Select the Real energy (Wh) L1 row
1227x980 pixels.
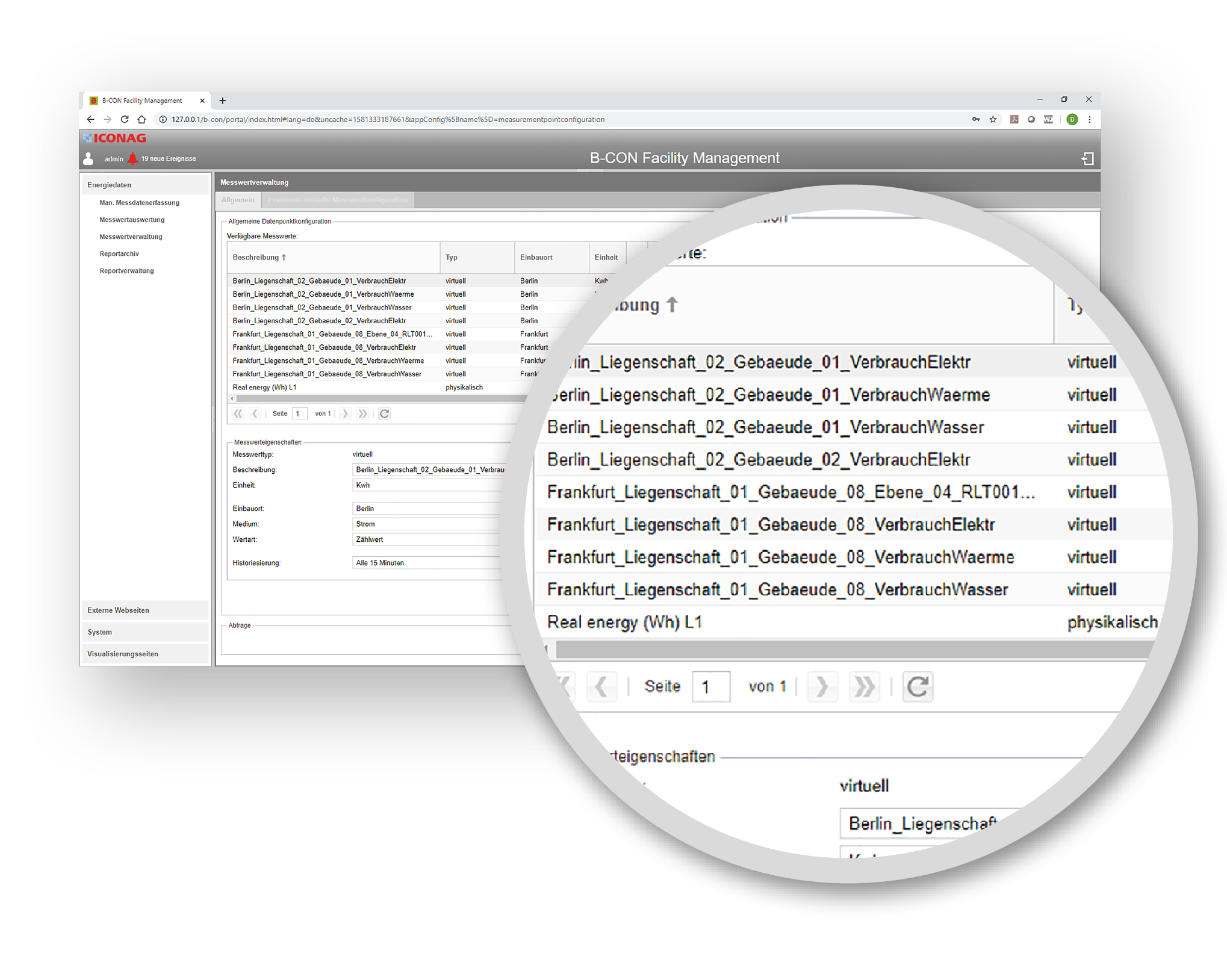[265, 387]
